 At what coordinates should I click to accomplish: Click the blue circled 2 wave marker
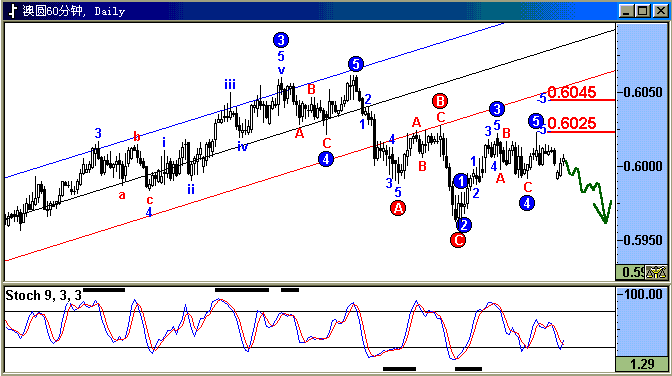click(x=464, y=225)
